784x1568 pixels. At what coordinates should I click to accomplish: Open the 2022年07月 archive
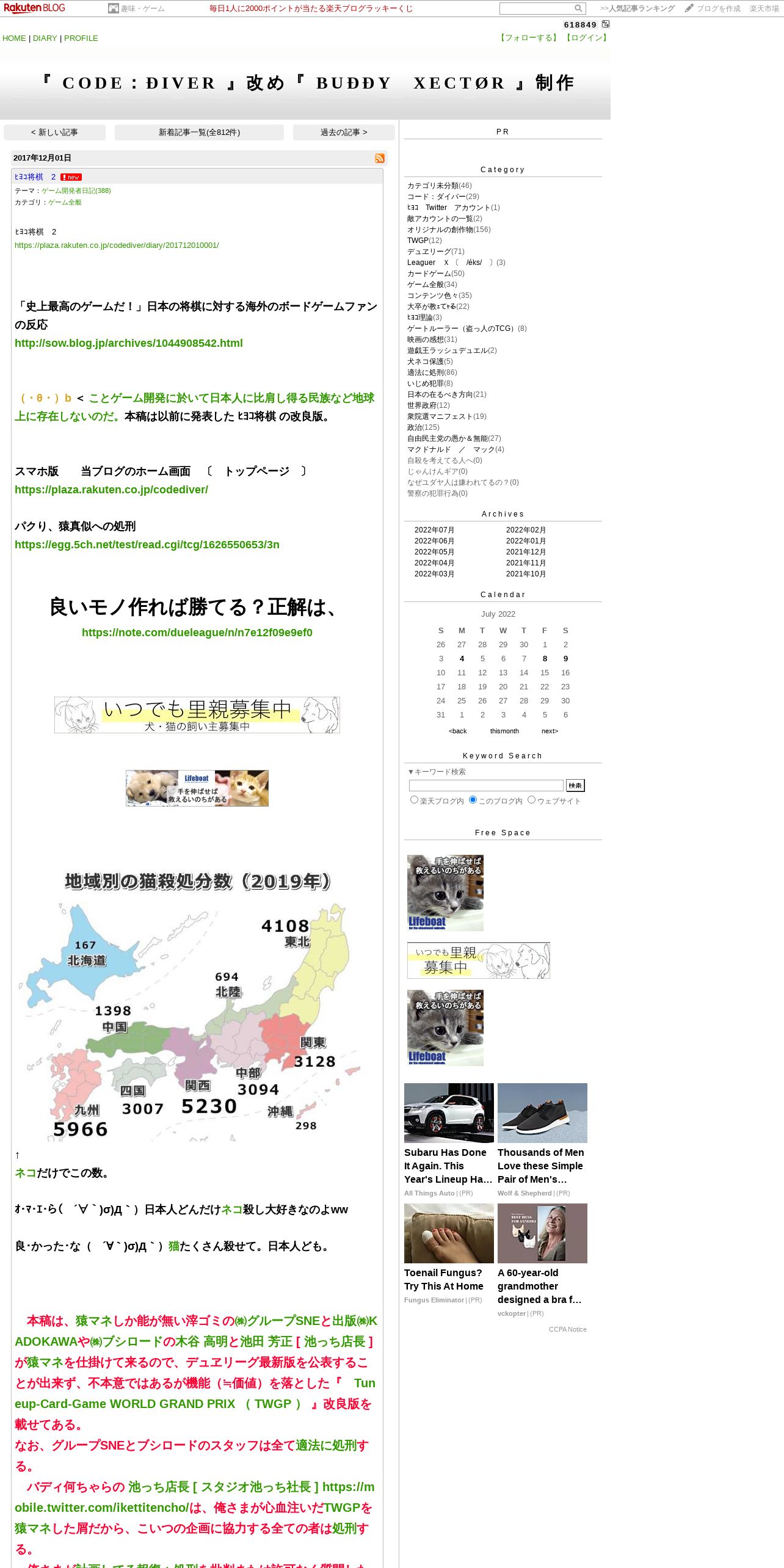[434, 530]
